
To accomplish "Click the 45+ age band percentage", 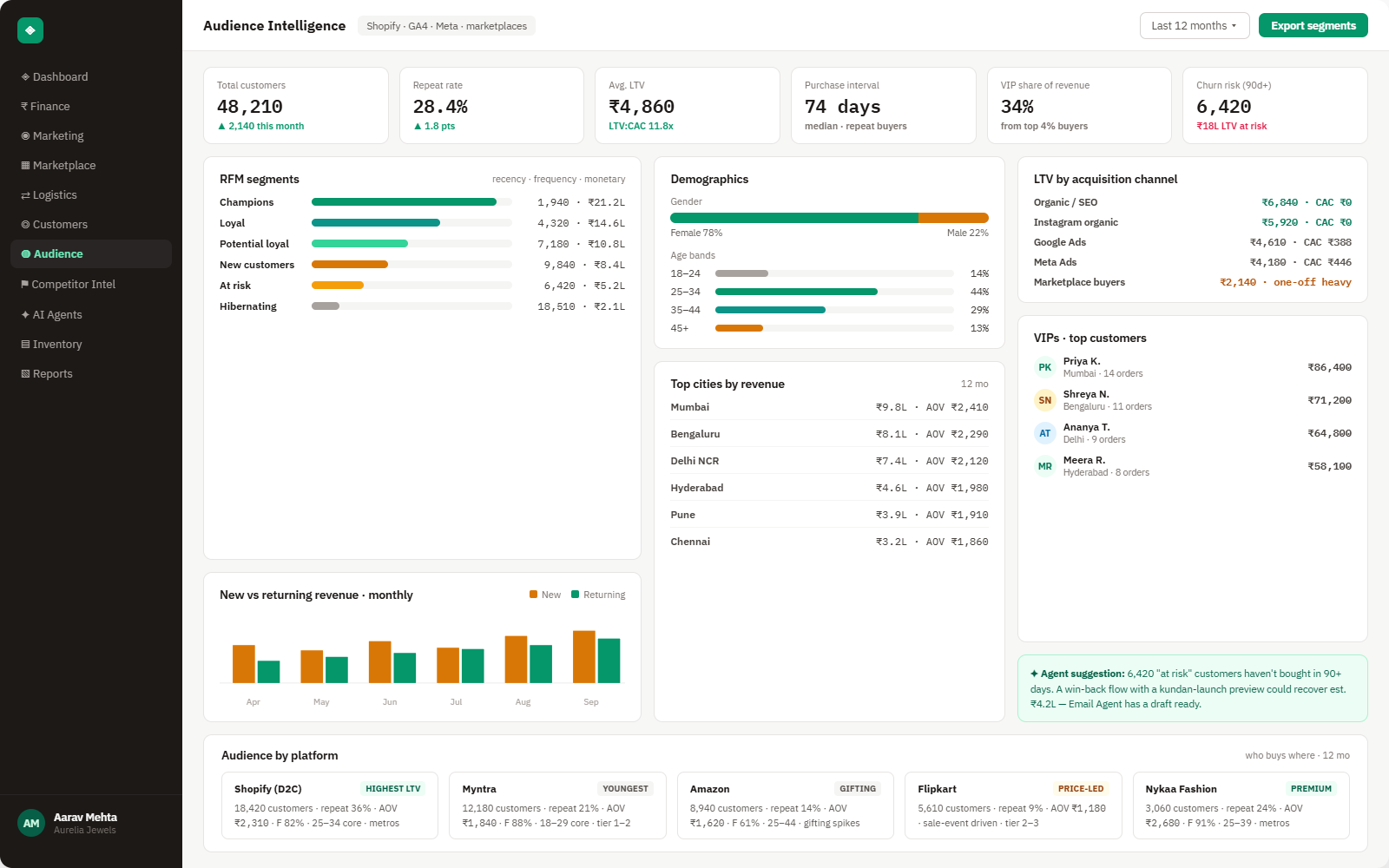I will tap(979, 328).
